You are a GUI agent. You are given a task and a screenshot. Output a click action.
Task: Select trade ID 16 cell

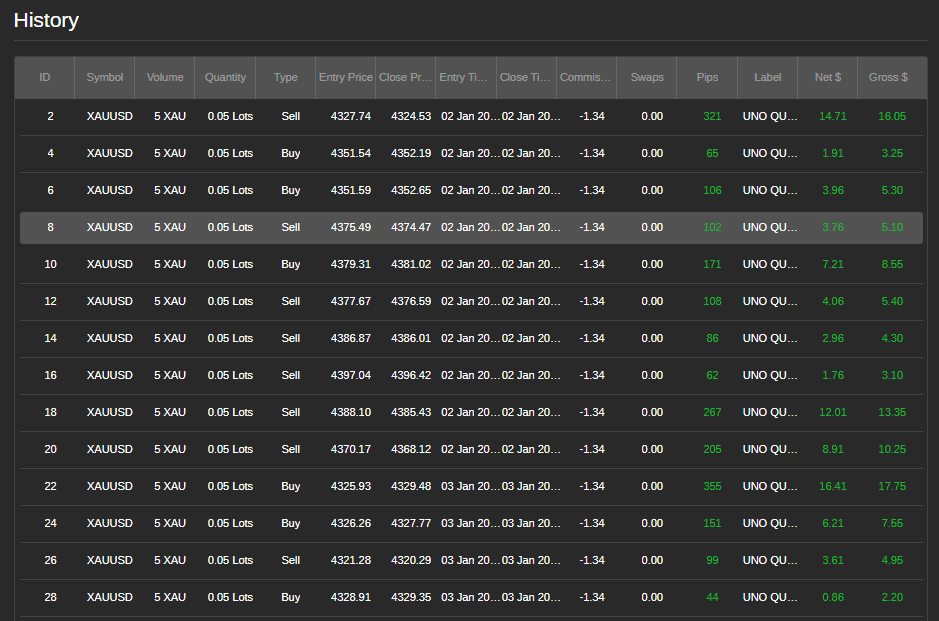(x=50, y=375)
